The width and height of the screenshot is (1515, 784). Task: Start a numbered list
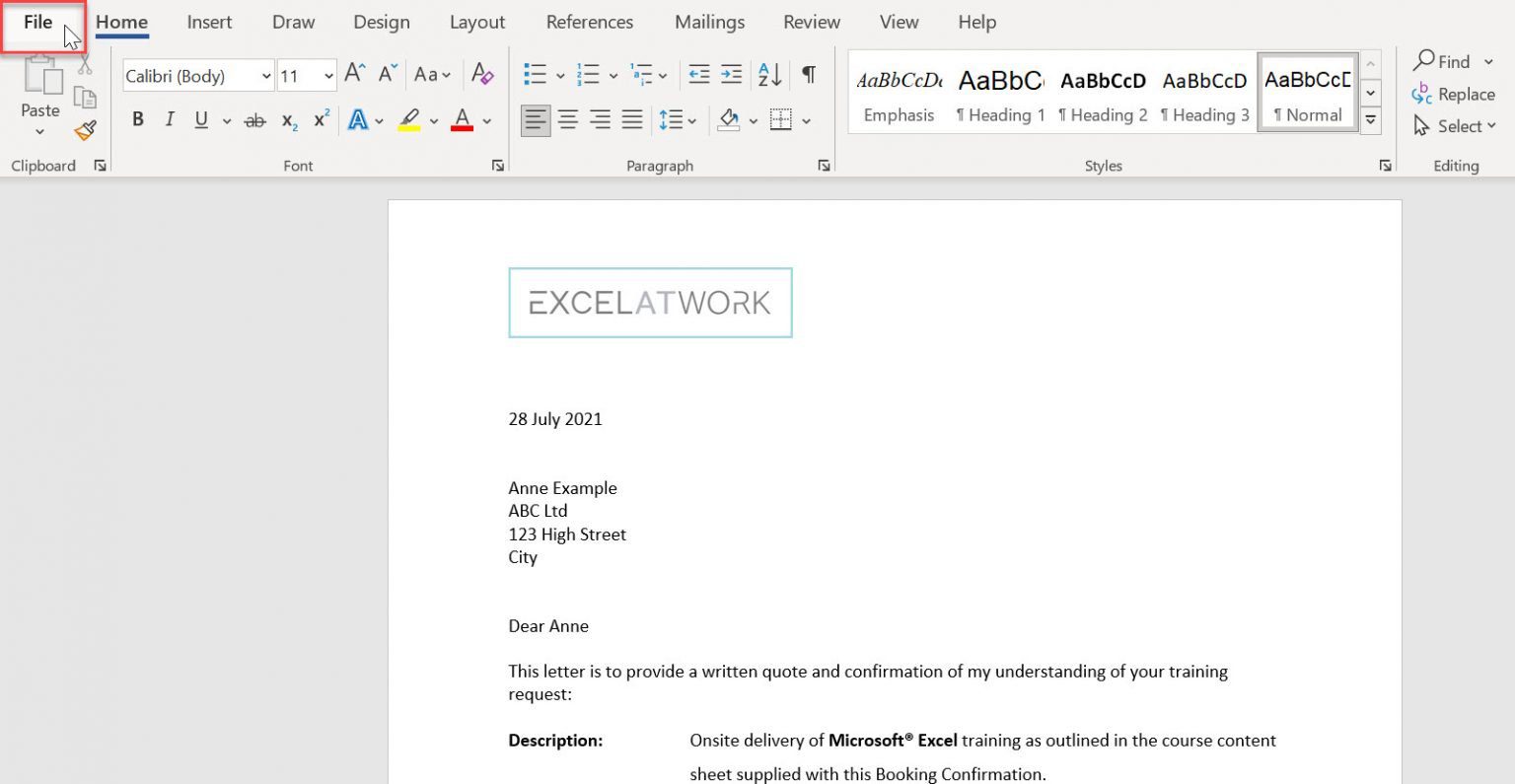(x=589, y=74)
